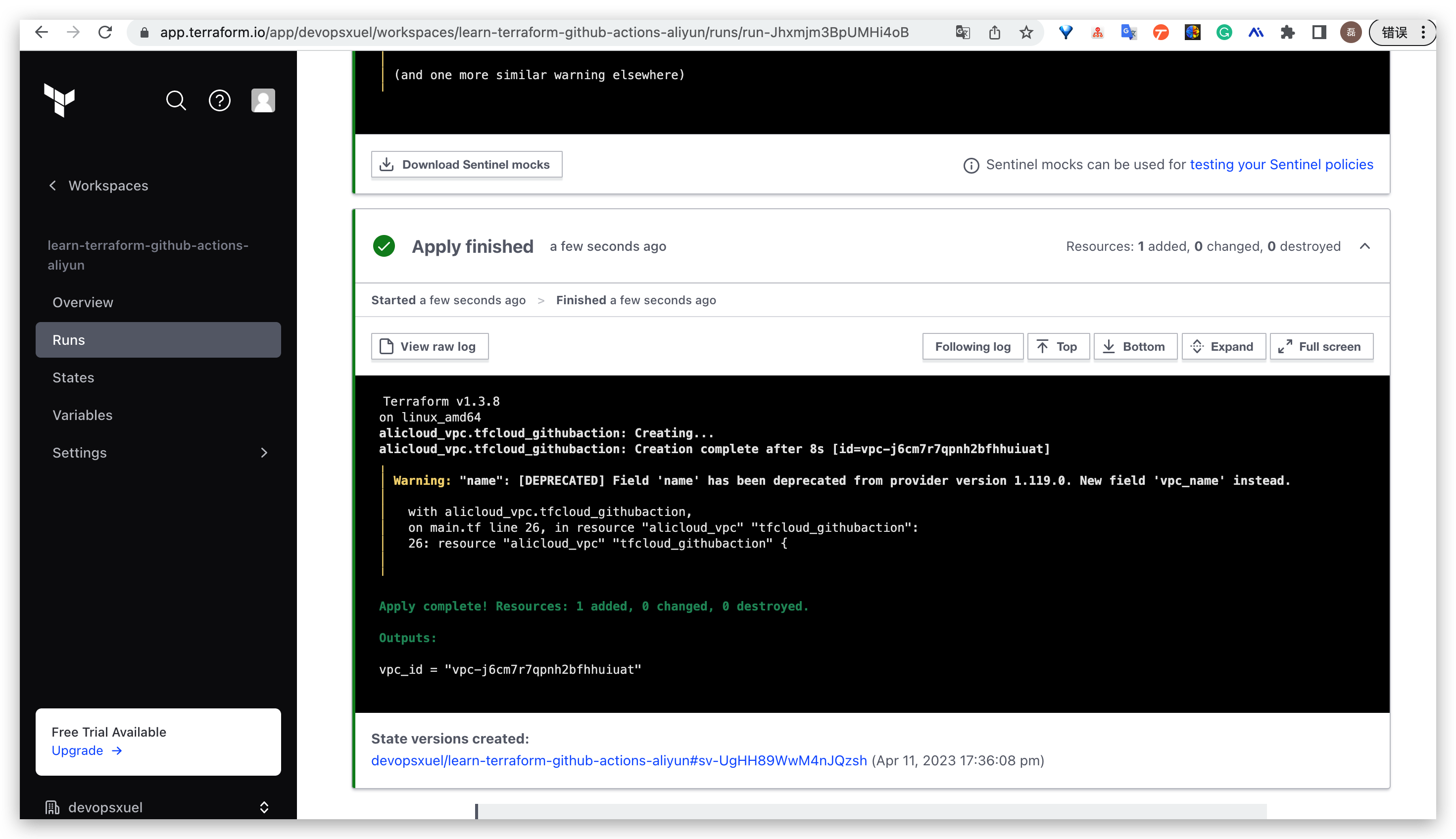This screenshot has height=839, width=1456.
Task: Switch log to Full screen
Action: pyautogui.click(x=1320, y=346)
